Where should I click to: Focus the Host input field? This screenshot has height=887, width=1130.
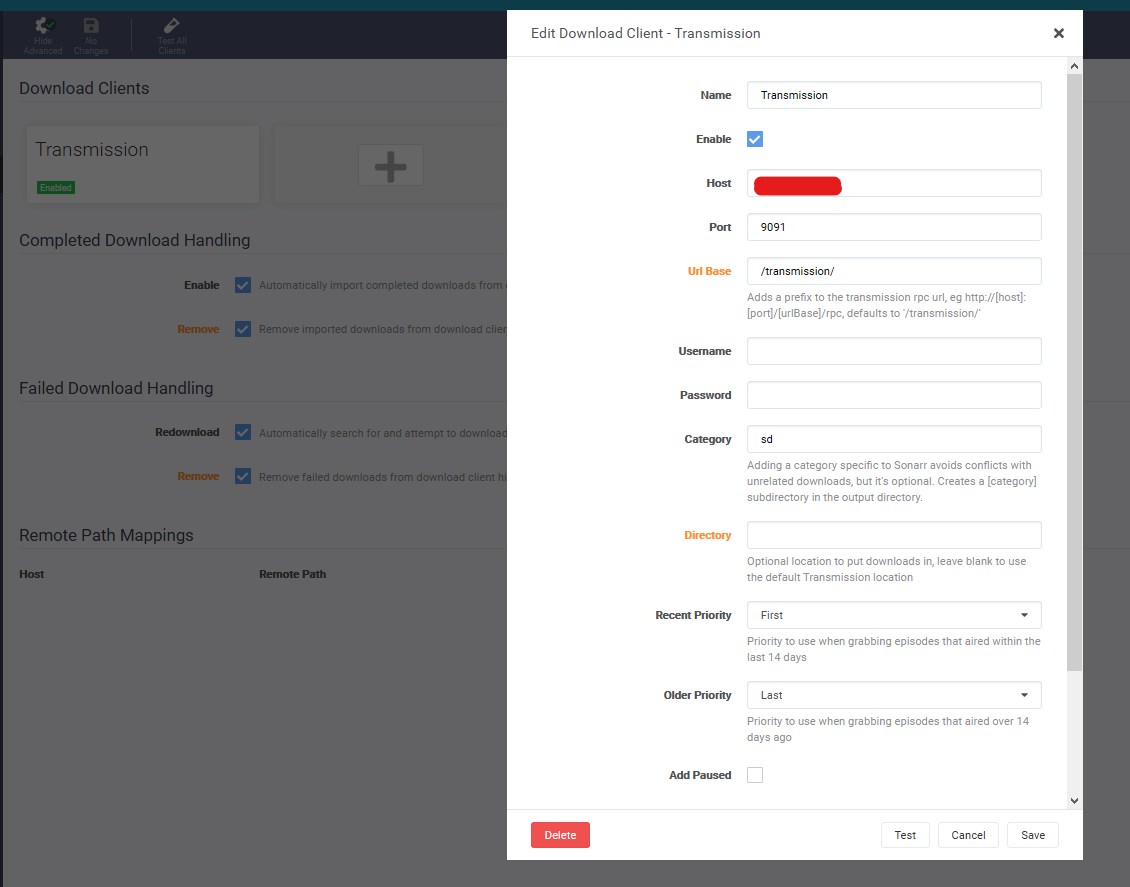[x=894, y=183]
